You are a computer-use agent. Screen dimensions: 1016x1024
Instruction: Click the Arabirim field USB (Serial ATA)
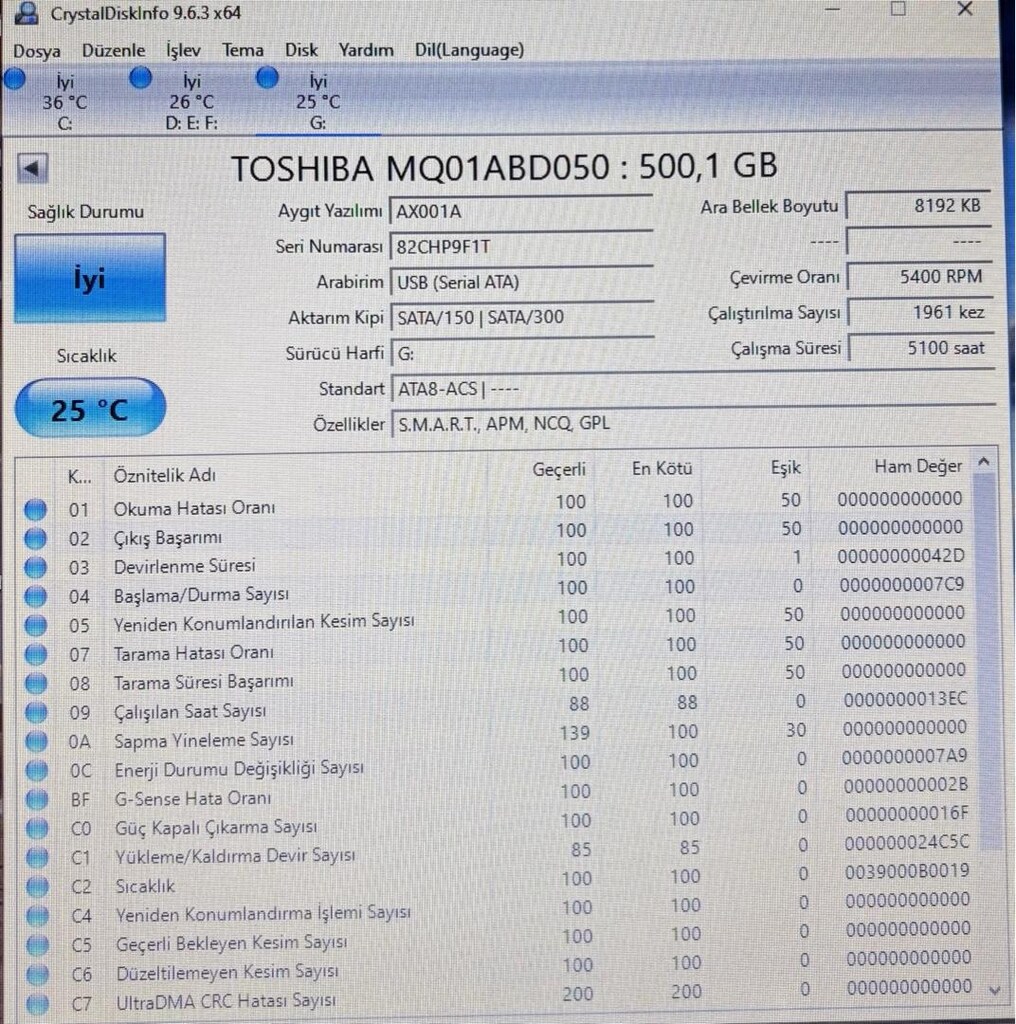pos(521,282)
